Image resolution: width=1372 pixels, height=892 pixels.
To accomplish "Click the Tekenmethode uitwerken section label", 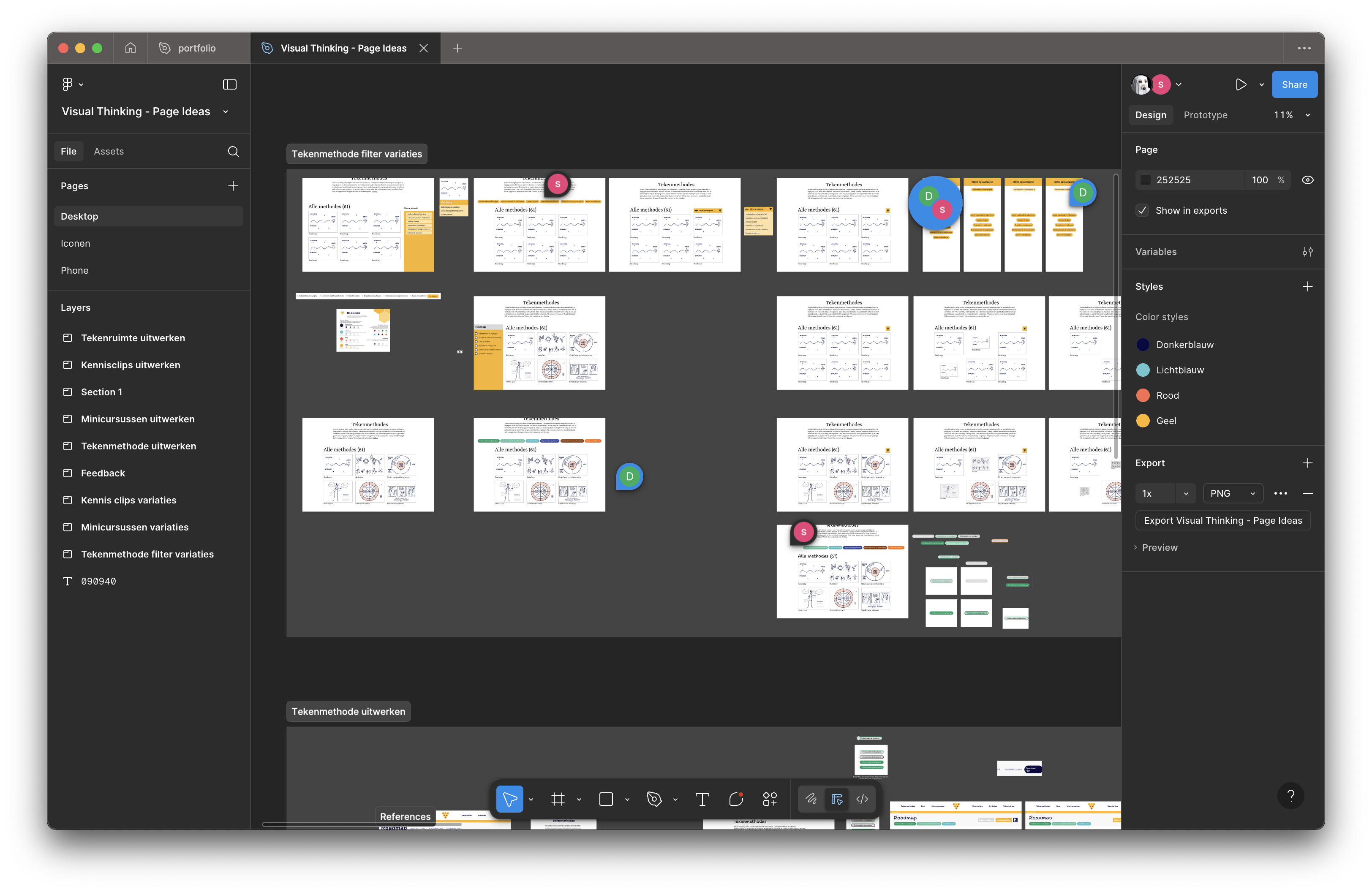I will (348, 712).
